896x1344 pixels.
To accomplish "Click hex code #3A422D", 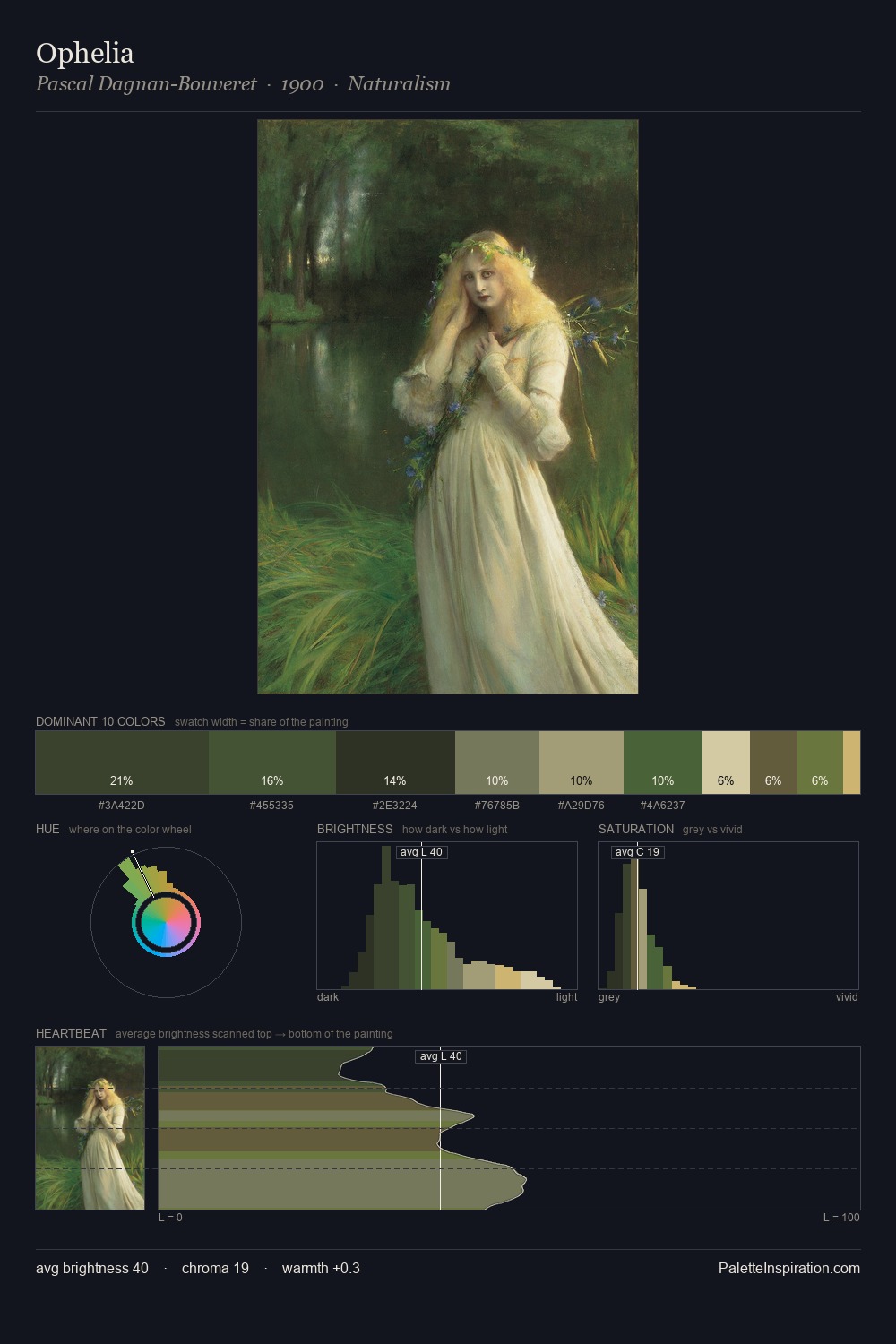I will (122, 806).
